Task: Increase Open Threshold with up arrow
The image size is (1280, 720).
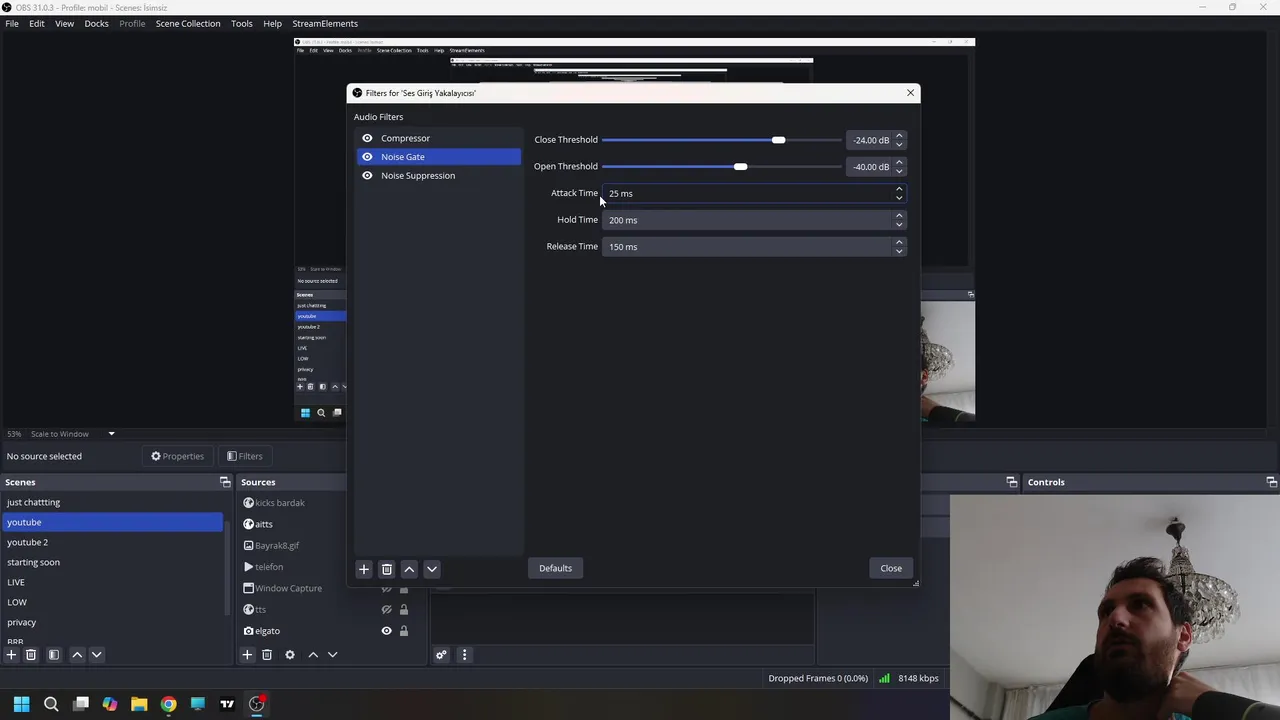Action: click(899, 163)
